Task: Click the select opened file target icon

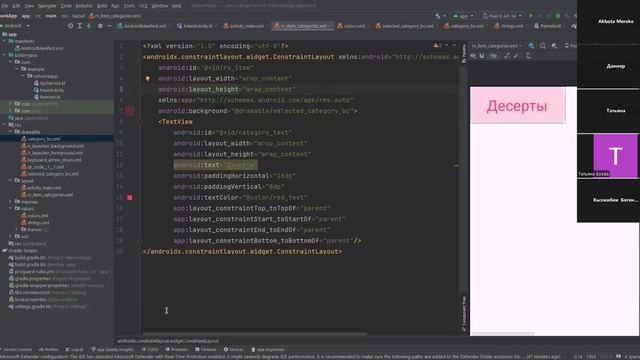Action: pos(71,26)
